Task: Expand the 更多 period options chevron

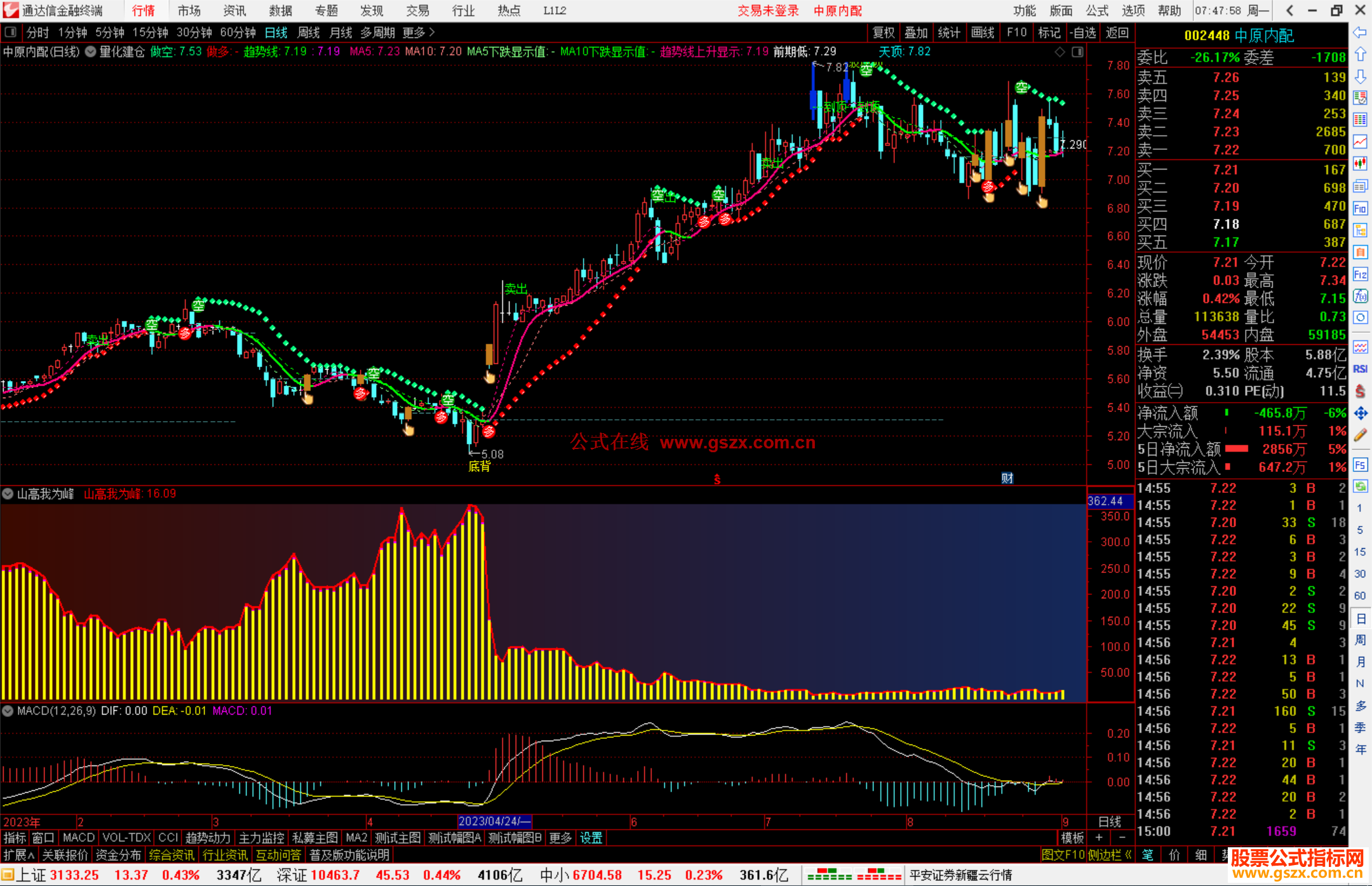Action: [x=433, y=32]
